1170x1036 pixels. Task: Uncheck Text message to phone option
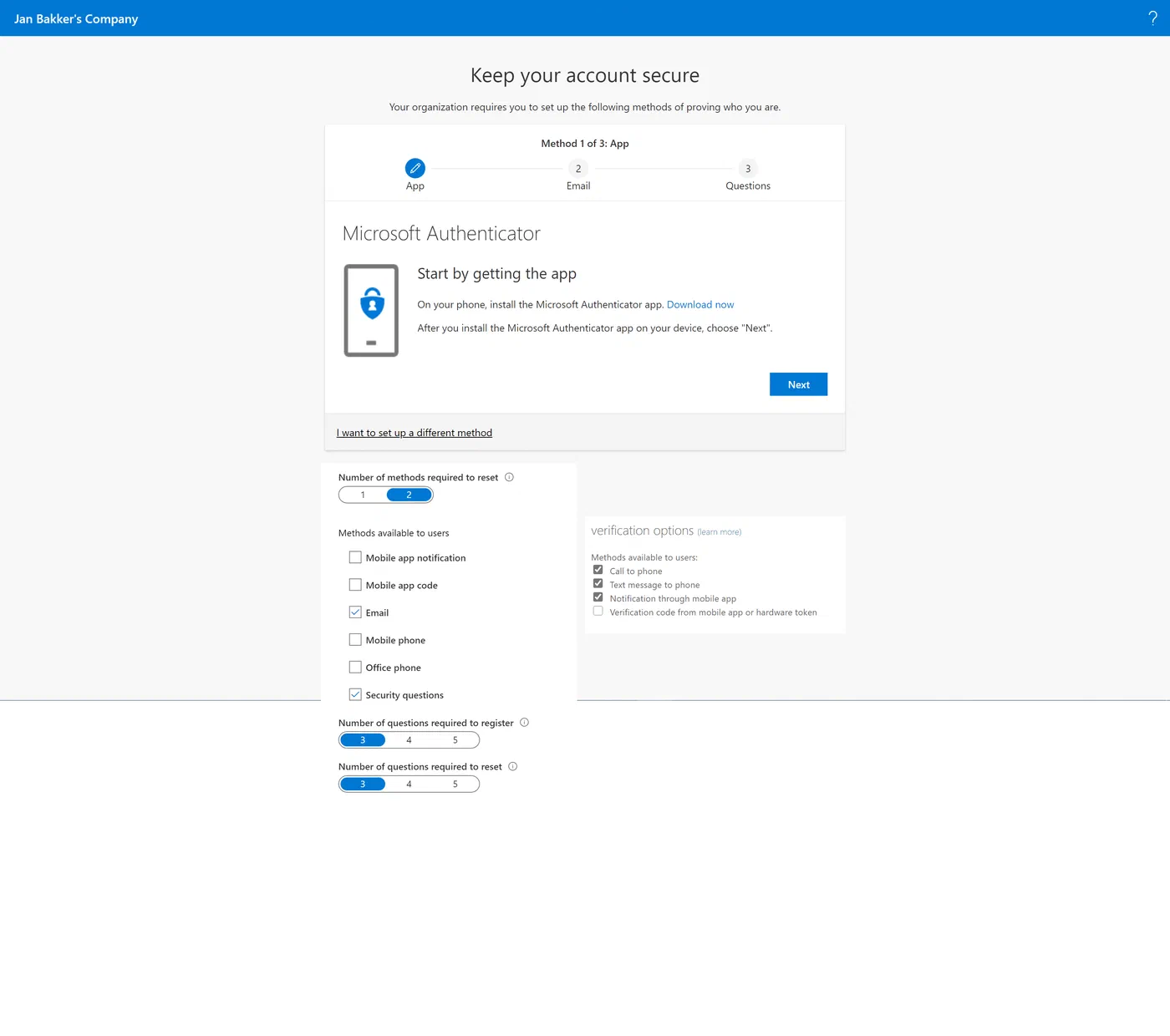(598, 584)
